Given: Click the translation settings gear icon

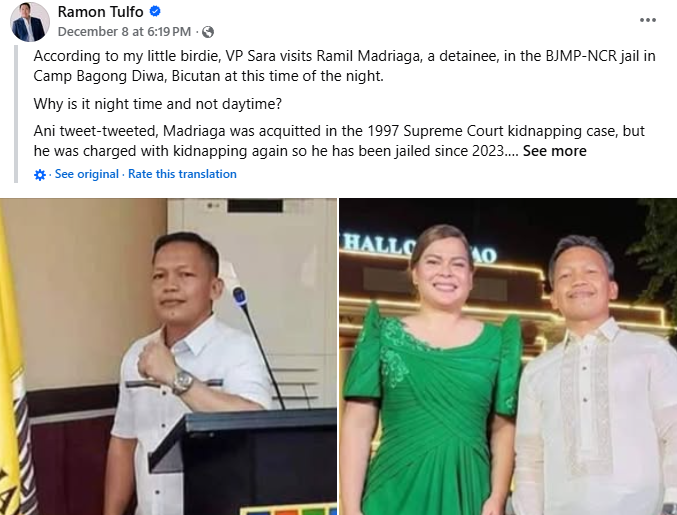Looking at the screenshot, I should [40, 174].
